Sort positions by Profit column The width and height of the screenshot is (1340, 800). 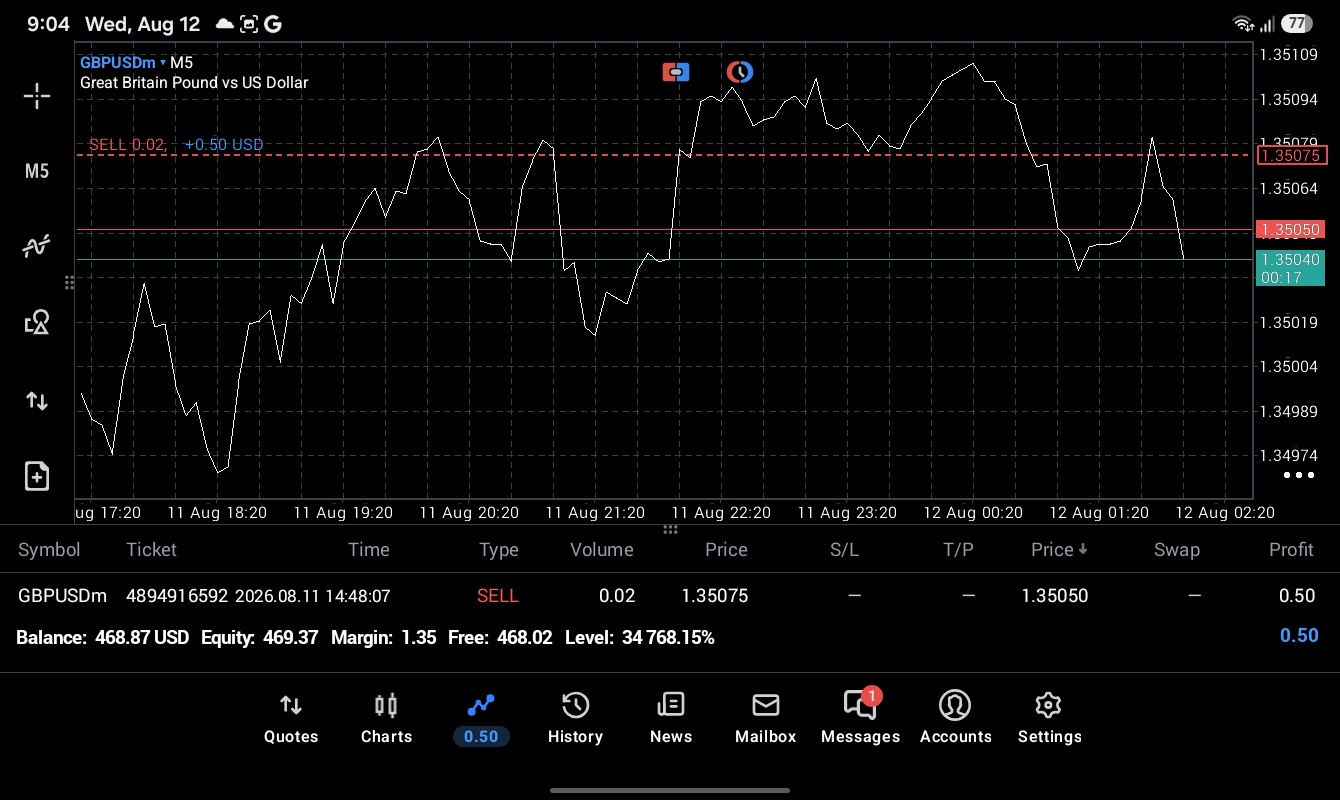pyautogui.click(x=1291, y=549)
